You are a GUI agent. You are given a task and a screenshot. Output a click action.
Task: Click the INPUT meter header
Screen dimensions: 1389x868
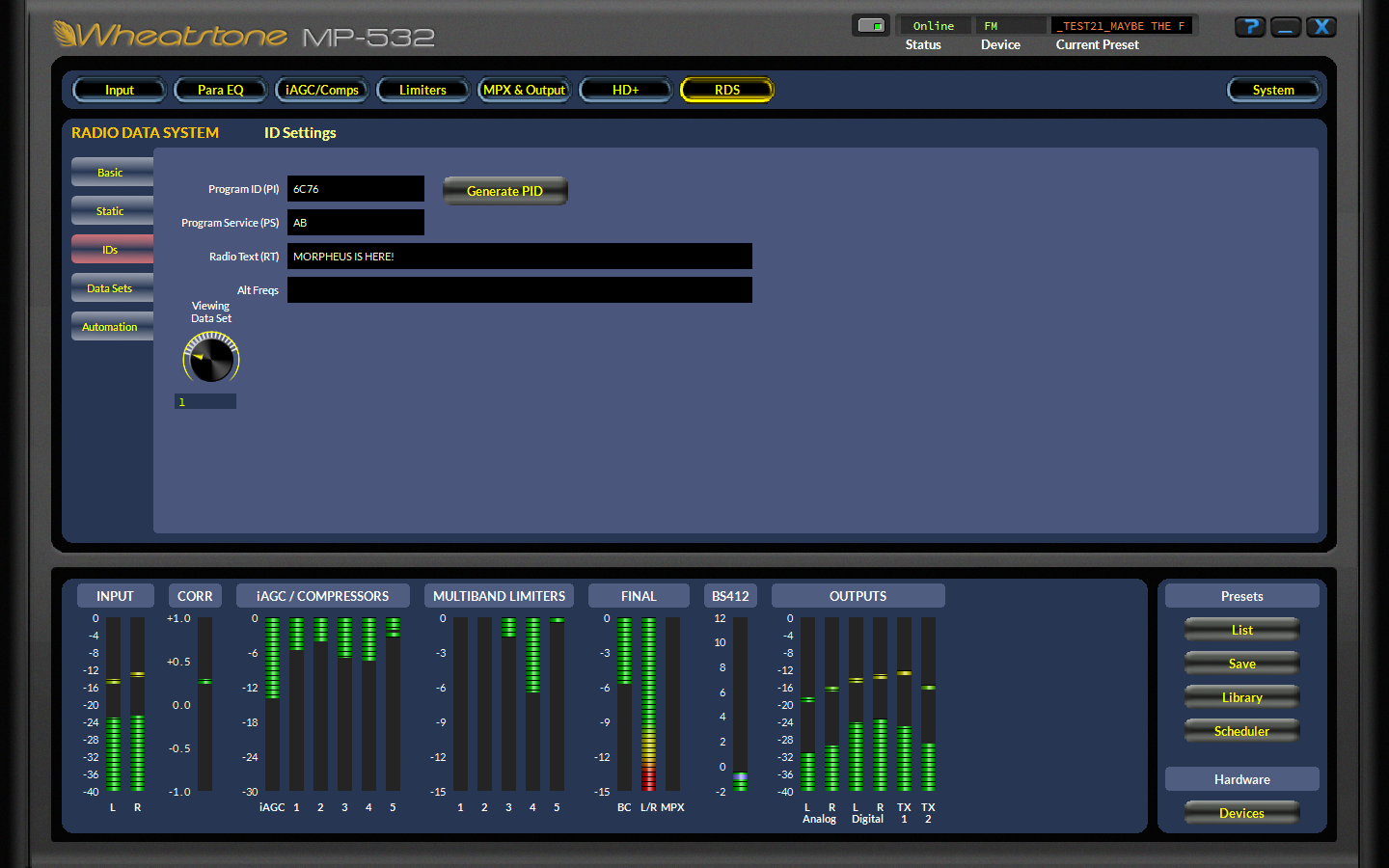tap(115, 596)
